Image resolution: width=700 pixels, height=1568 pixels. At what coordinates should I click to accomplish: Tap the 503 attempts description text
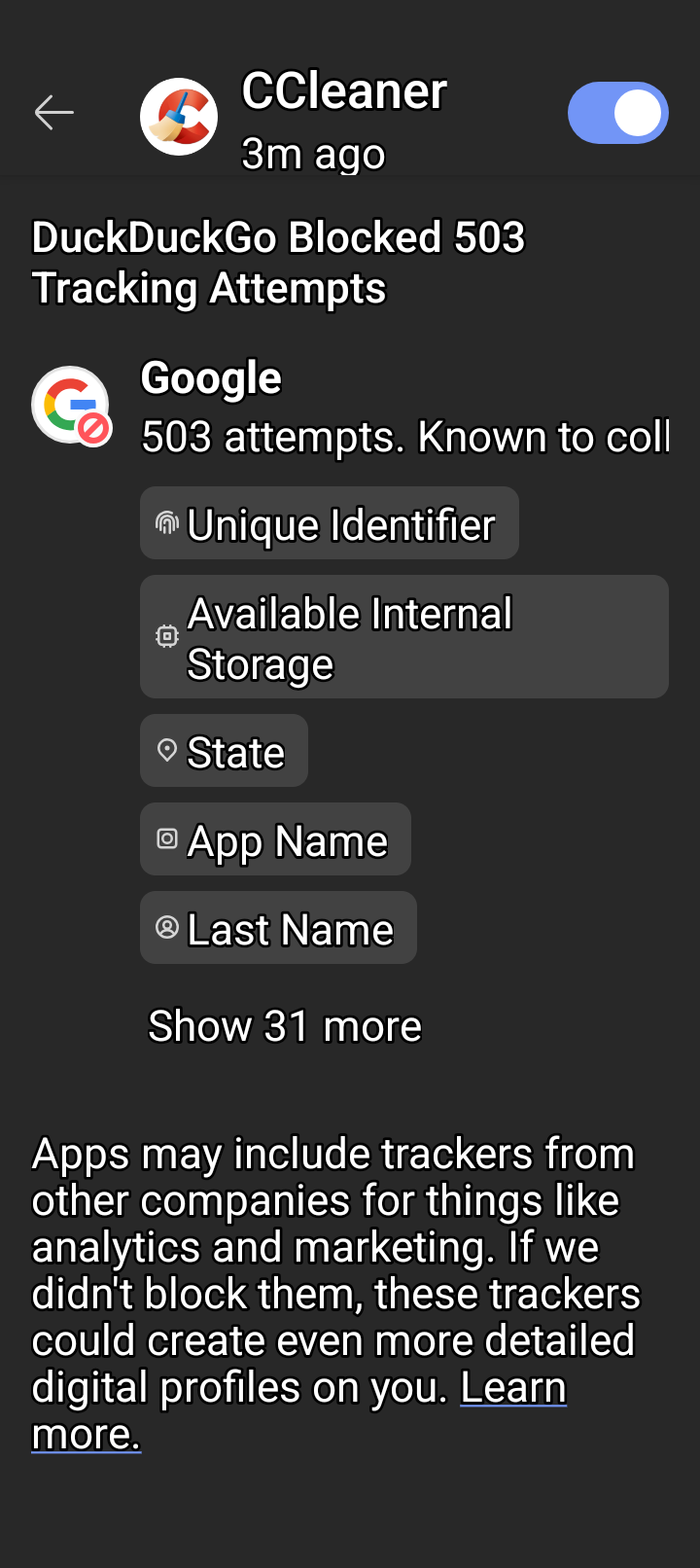405,438
